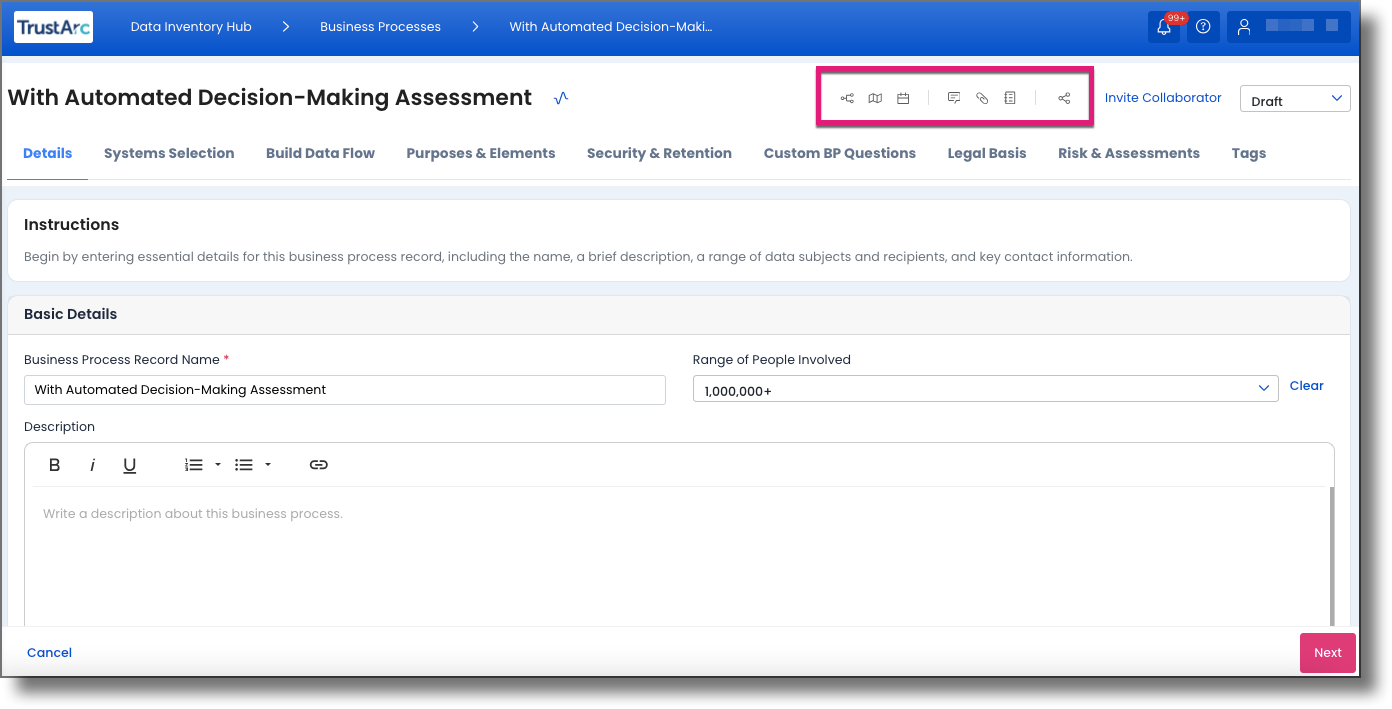Screen dimensions: 1392x709
Task: Click the share icon at the toolbar's right end
Action: 1062,97
